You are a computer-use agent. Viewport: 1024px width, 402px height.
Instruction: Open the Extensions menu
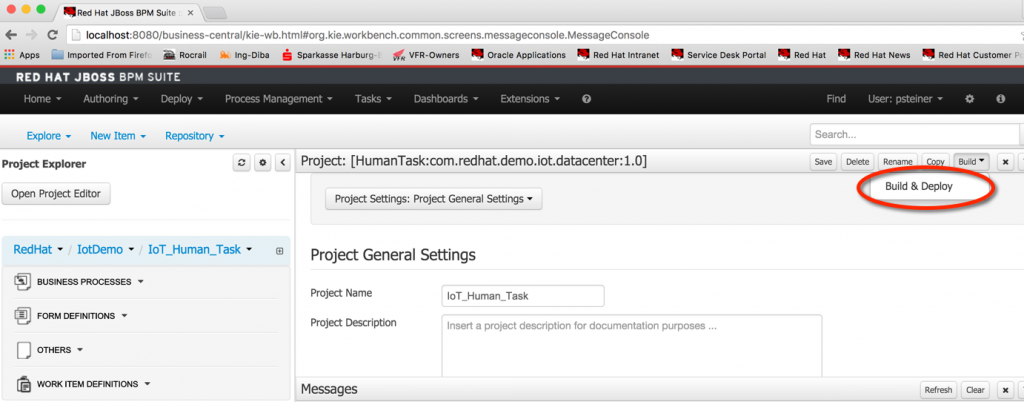530,99
